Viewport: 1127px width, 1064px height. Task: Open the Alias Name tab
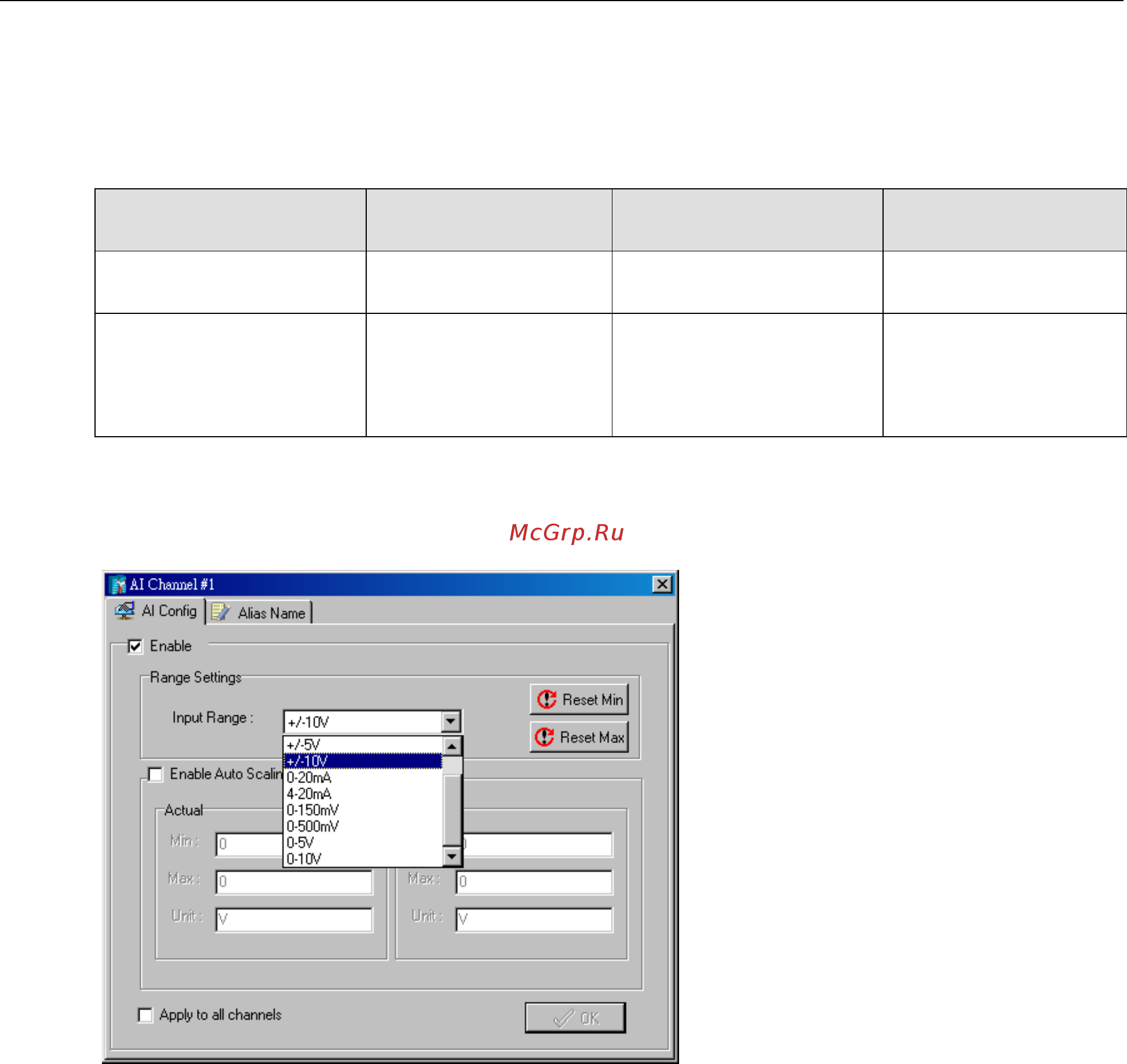pyautogui.click(x=260, y=613)
